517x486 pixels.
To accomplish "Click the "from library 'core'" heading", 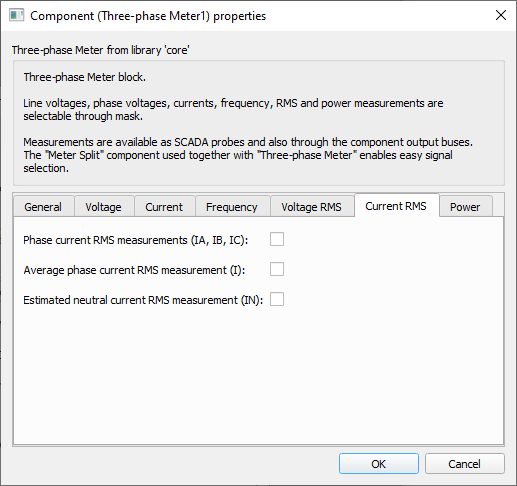I will [101, 50].
